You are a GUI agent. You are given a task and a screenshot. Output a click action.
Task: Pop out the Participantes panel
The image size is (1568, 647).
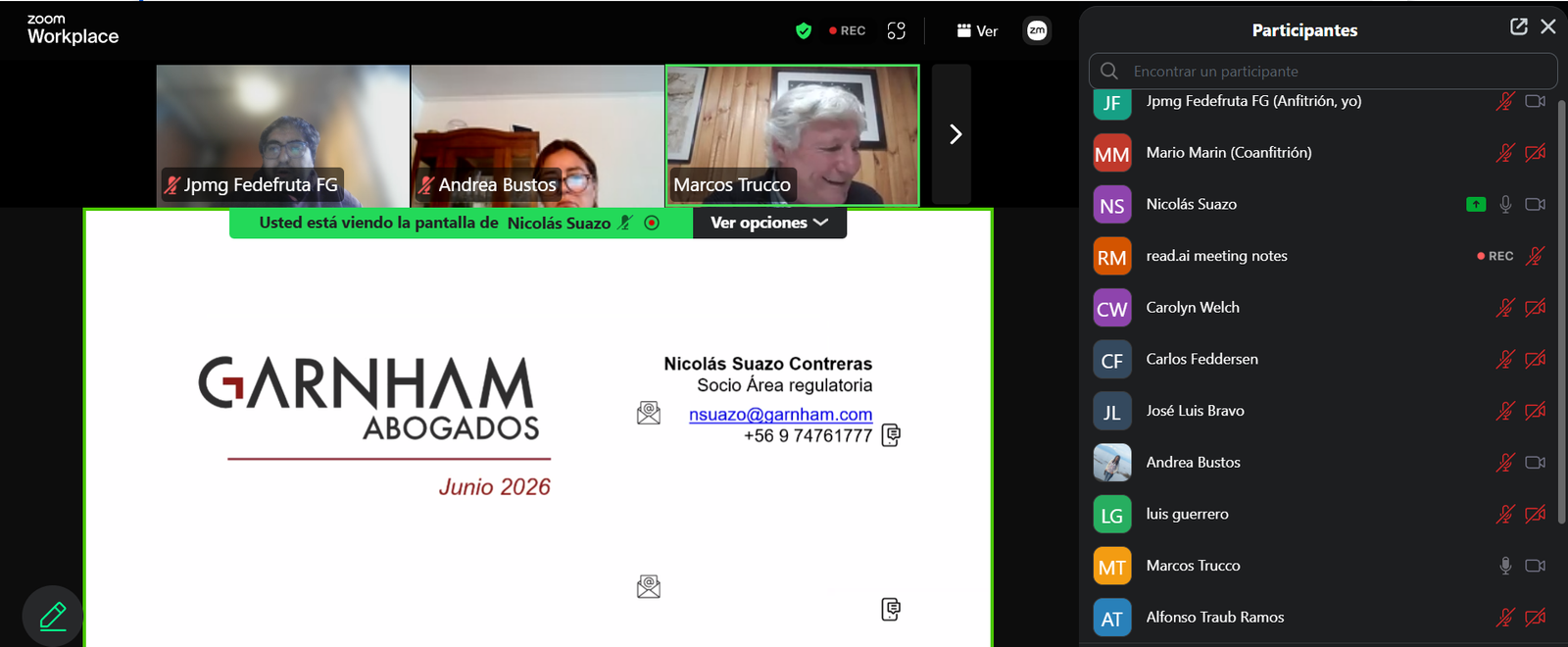(x=1519, y=26)
